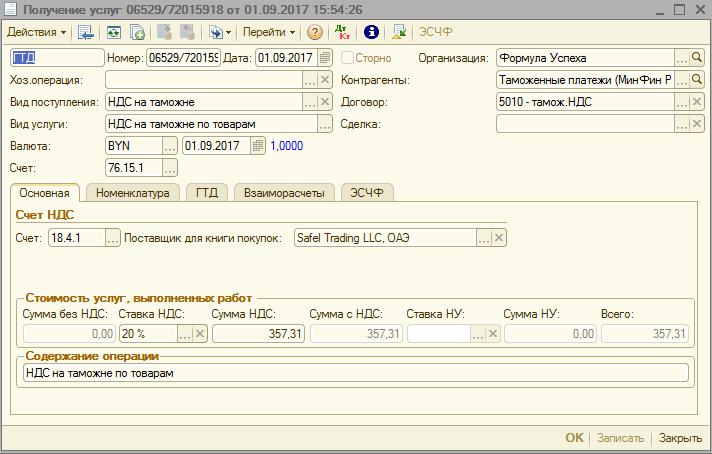Viewport: 712px width, 454px height.
Task: Clear the Вид поступления field with X
Action: point(324,102)
